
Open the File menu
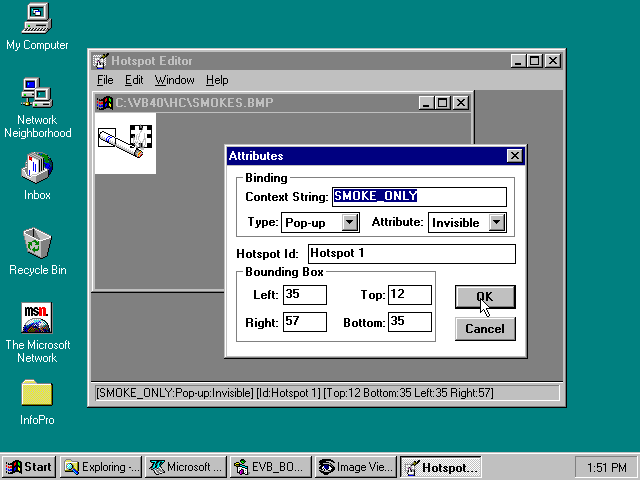click(105, 80)
